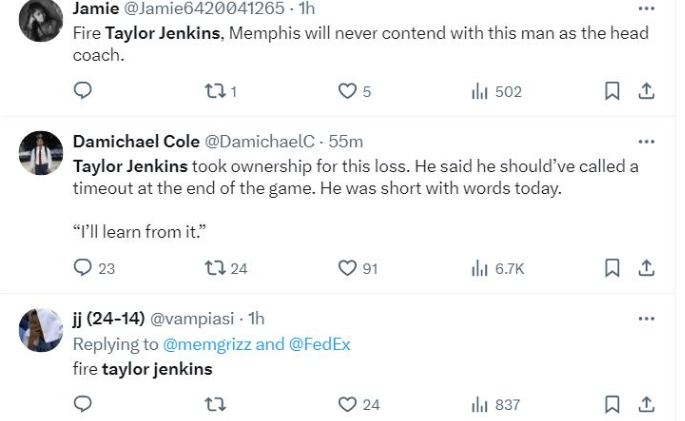Image resolution: width=685 pixels, height=421 pixels.
Task: View analytics for jj's tweet with 837 views
Action: coord(479,404)
